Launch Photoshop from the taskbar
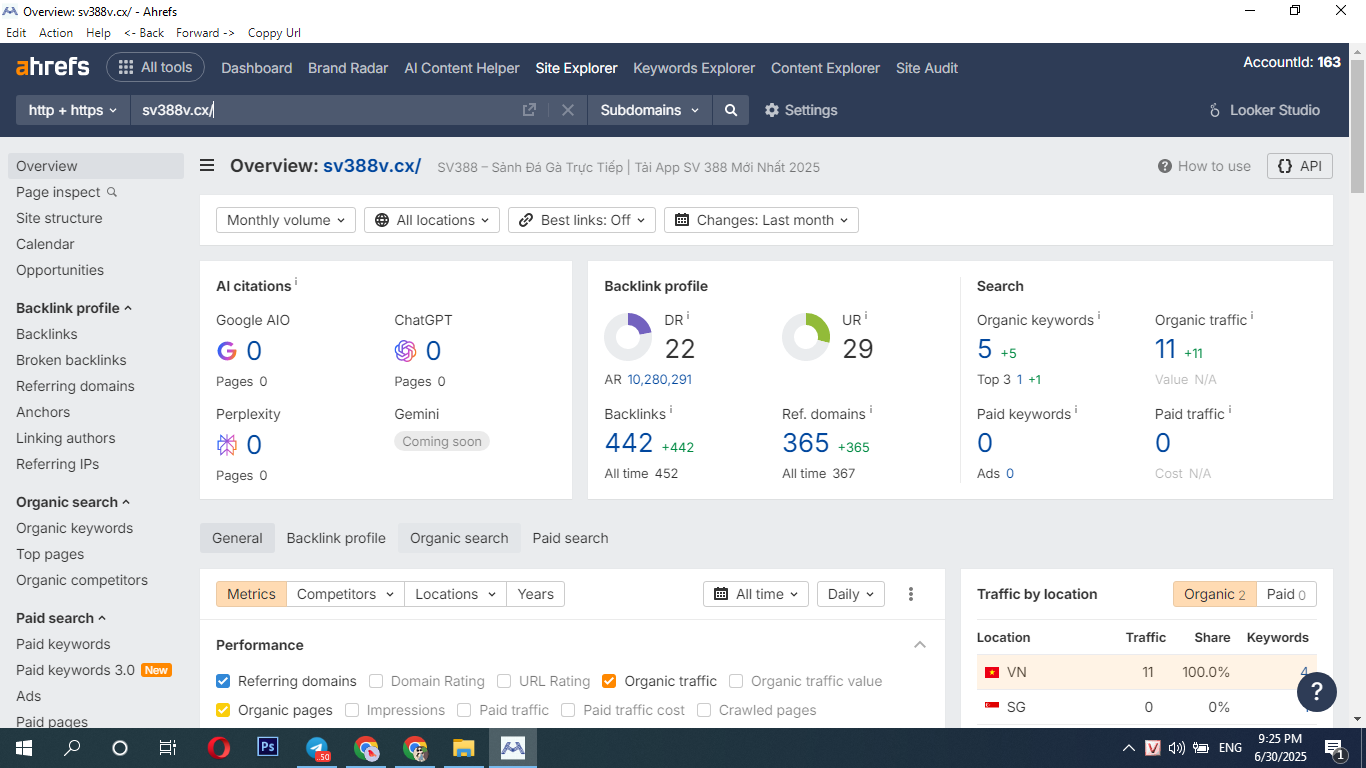The width and height of the screenshot is (1366, 768). (x=268, y=748)
